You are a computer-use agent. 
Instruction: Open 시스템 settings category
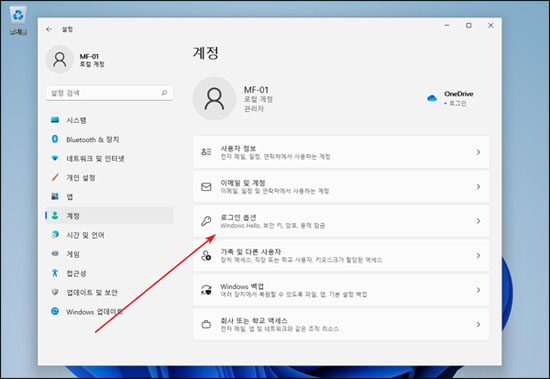109,120
